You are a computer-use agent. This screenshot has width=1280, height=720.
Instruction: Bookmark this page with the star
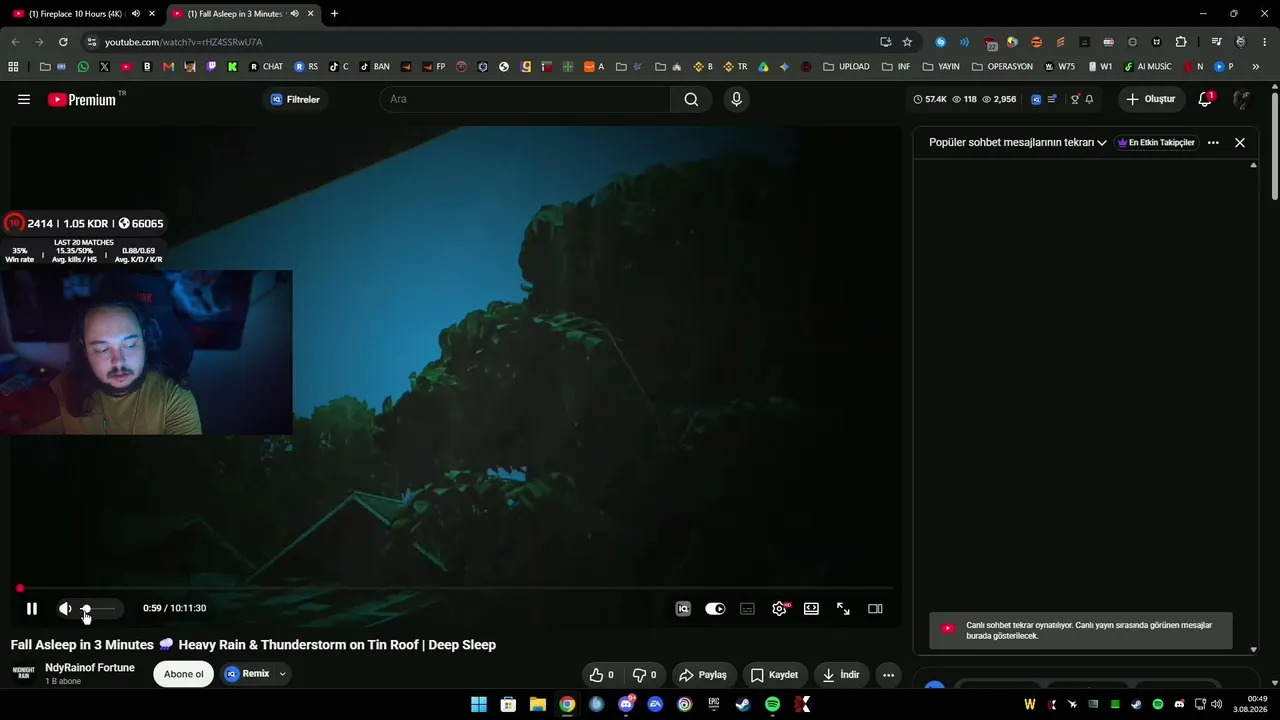907,42
